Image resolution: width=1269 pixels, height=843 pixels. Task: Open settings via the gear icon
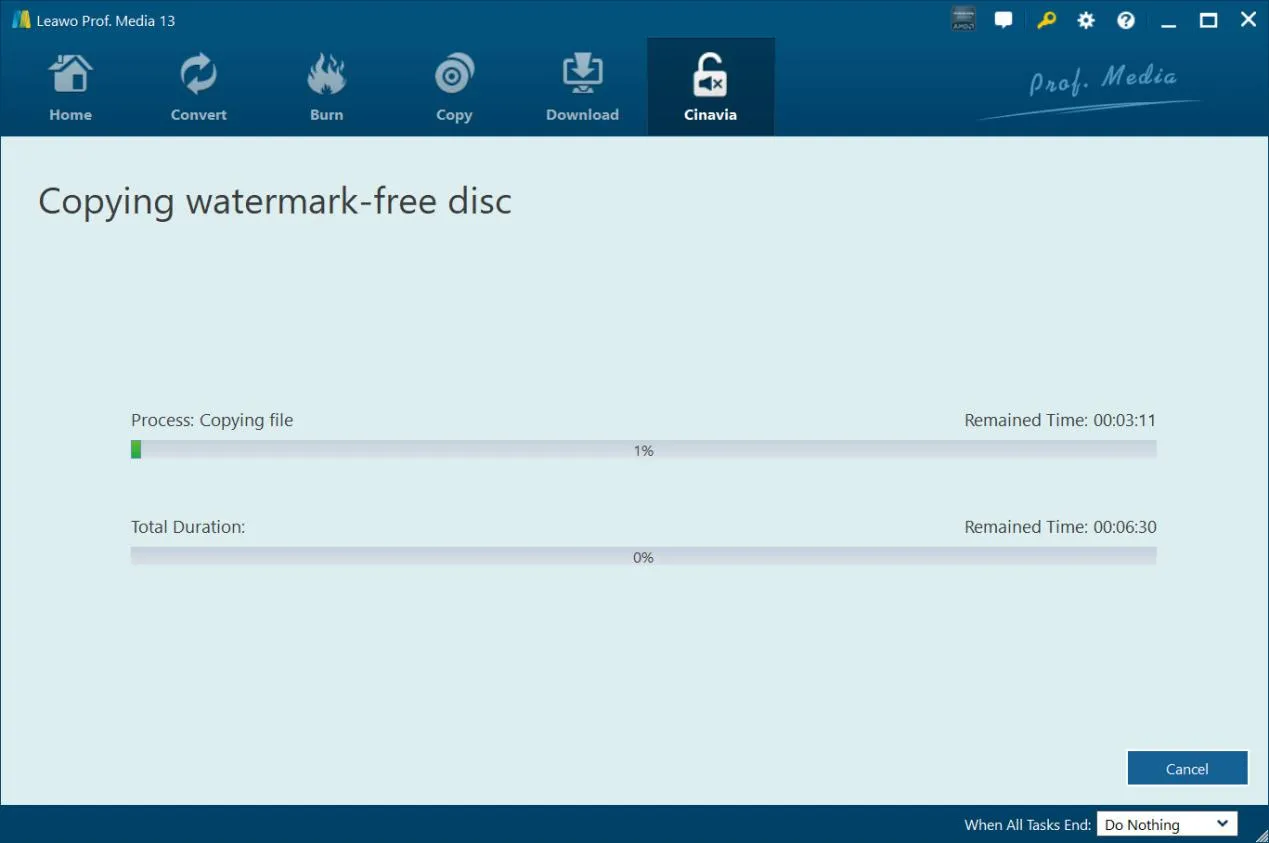[1086, 20]
